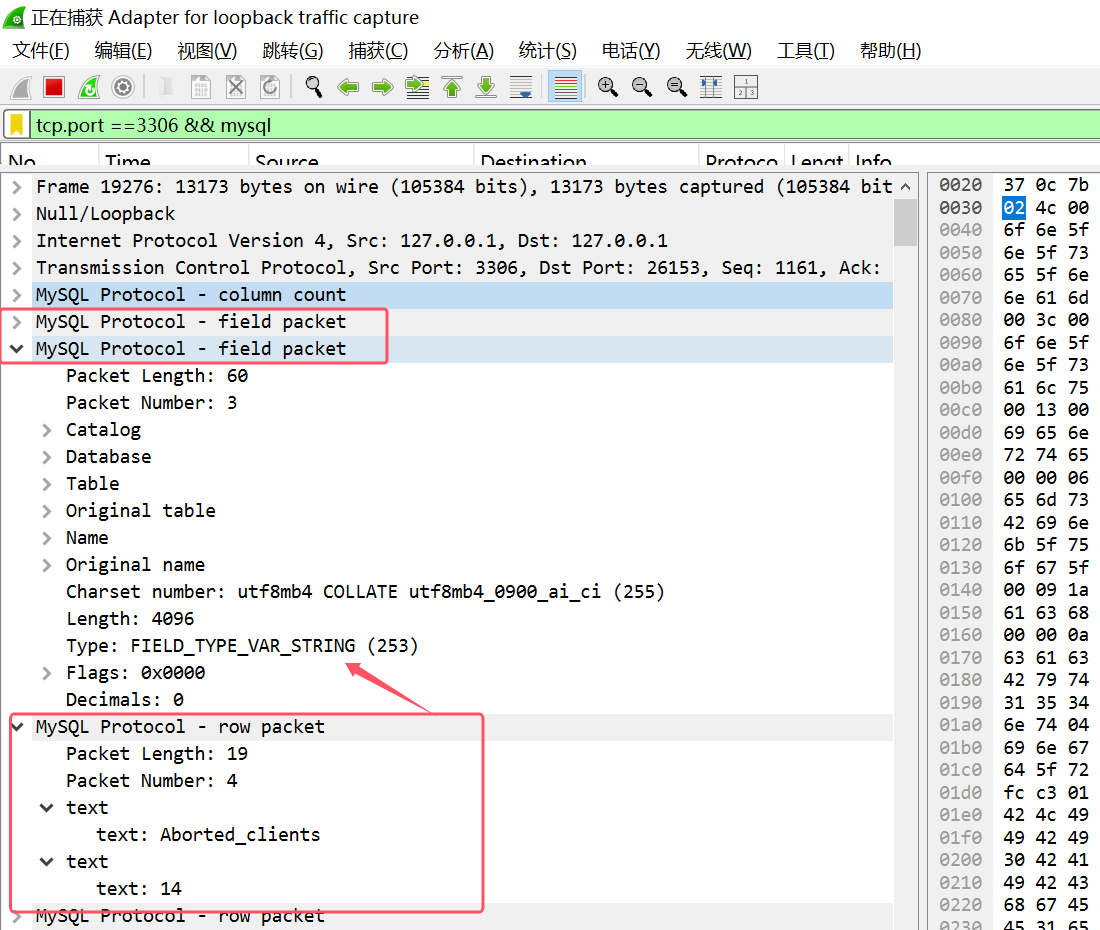Collapse text node above 'text: 14'
1100x930 pixels.
tap(47, 862)
